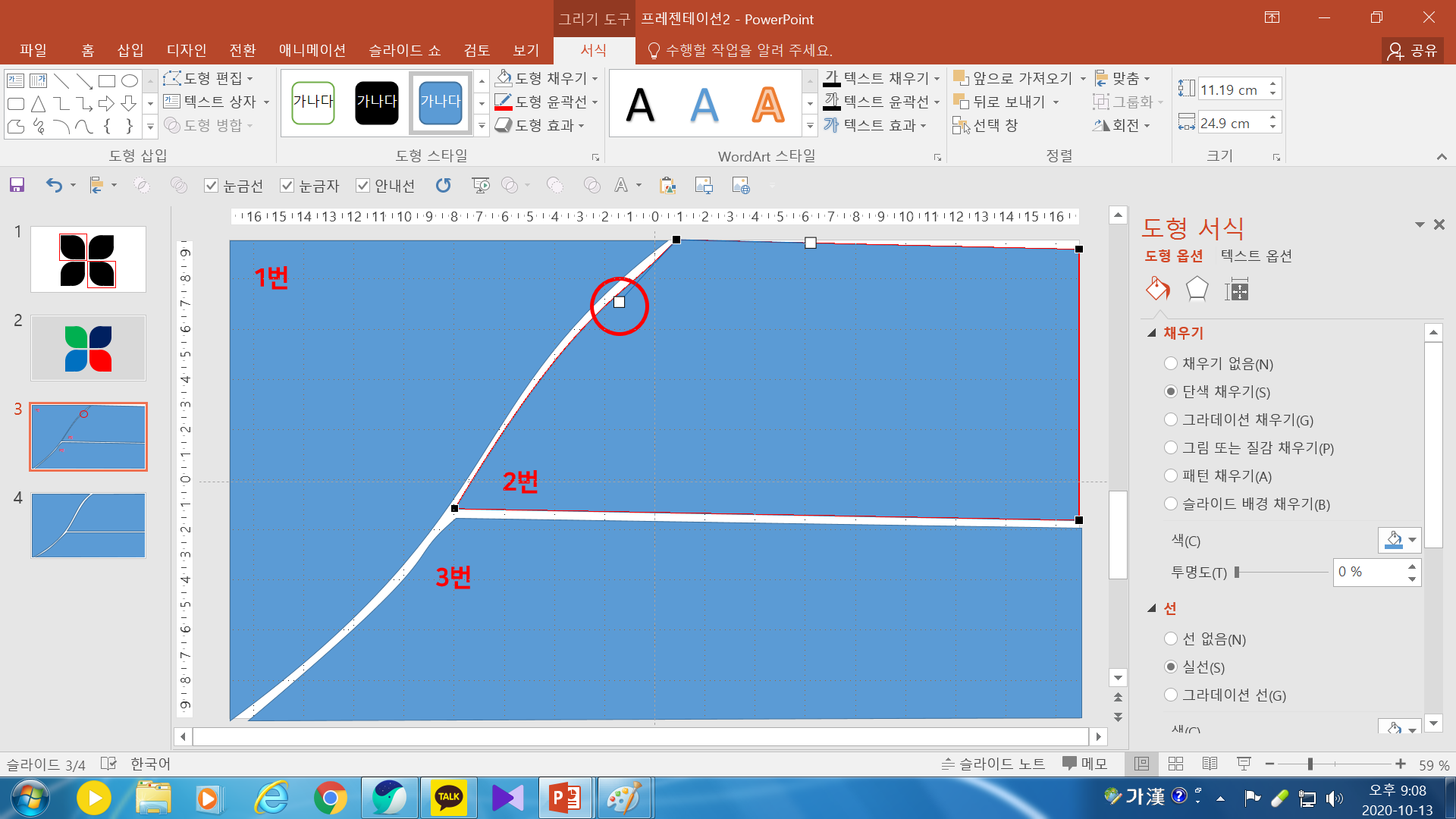1456x819 pixels.
Task: Toggle the 안내선 guides checkbox
Action: pyautogui.click(x=363, y=186)
